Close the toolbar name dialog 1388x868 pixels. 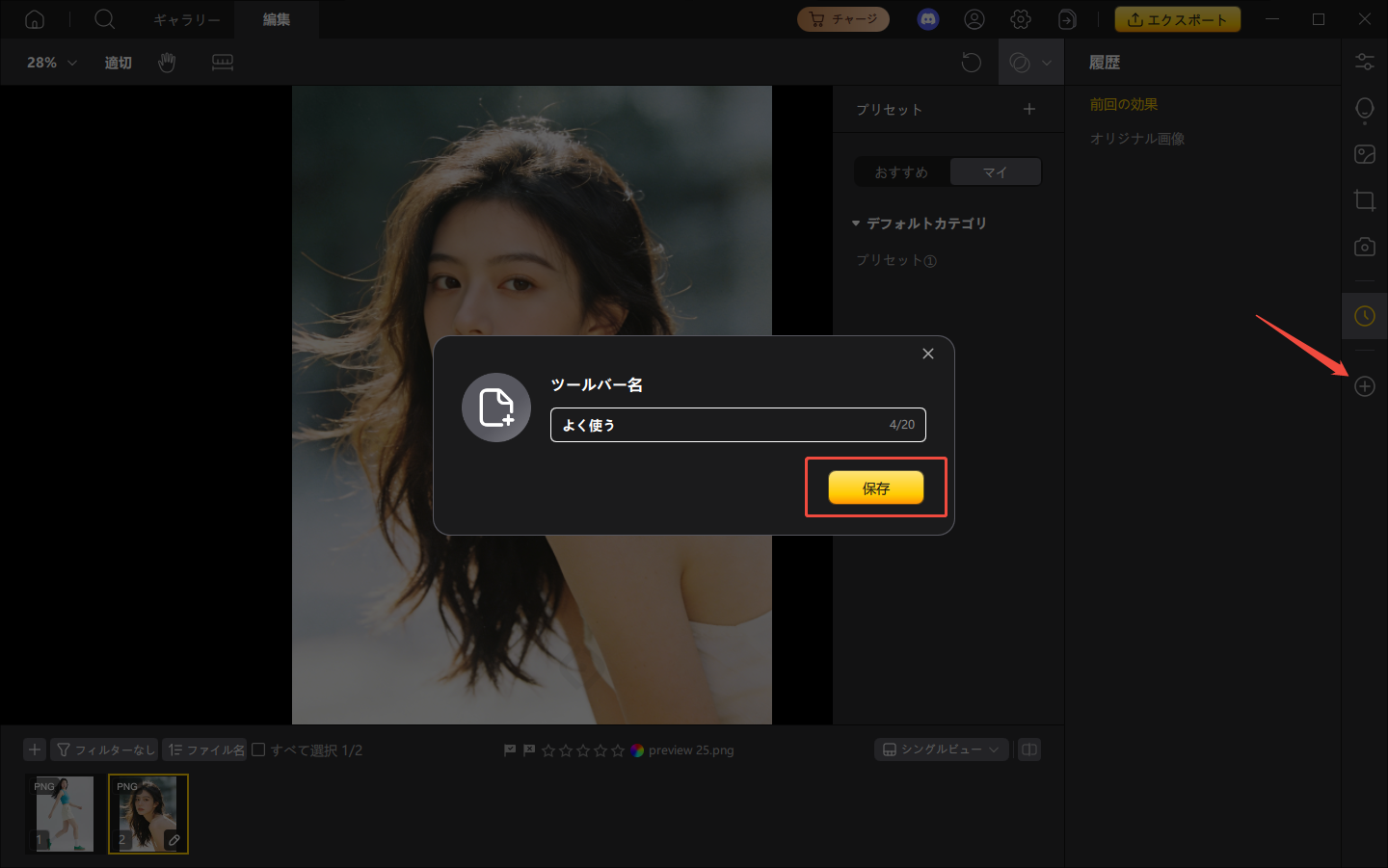[927, 354]
